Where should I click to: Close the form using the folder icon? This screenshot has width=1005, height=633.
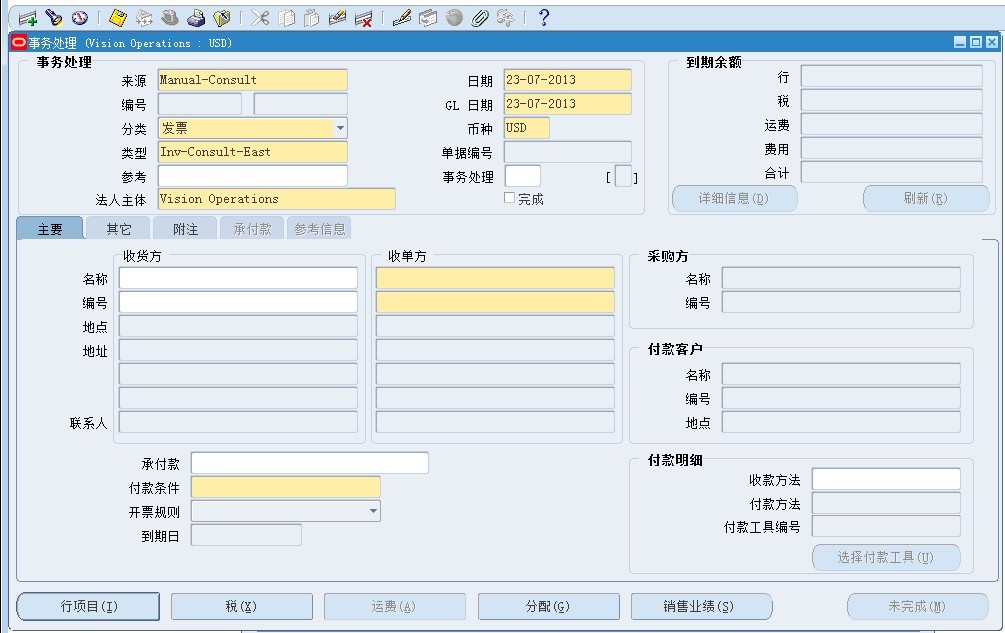click(222, 18)
